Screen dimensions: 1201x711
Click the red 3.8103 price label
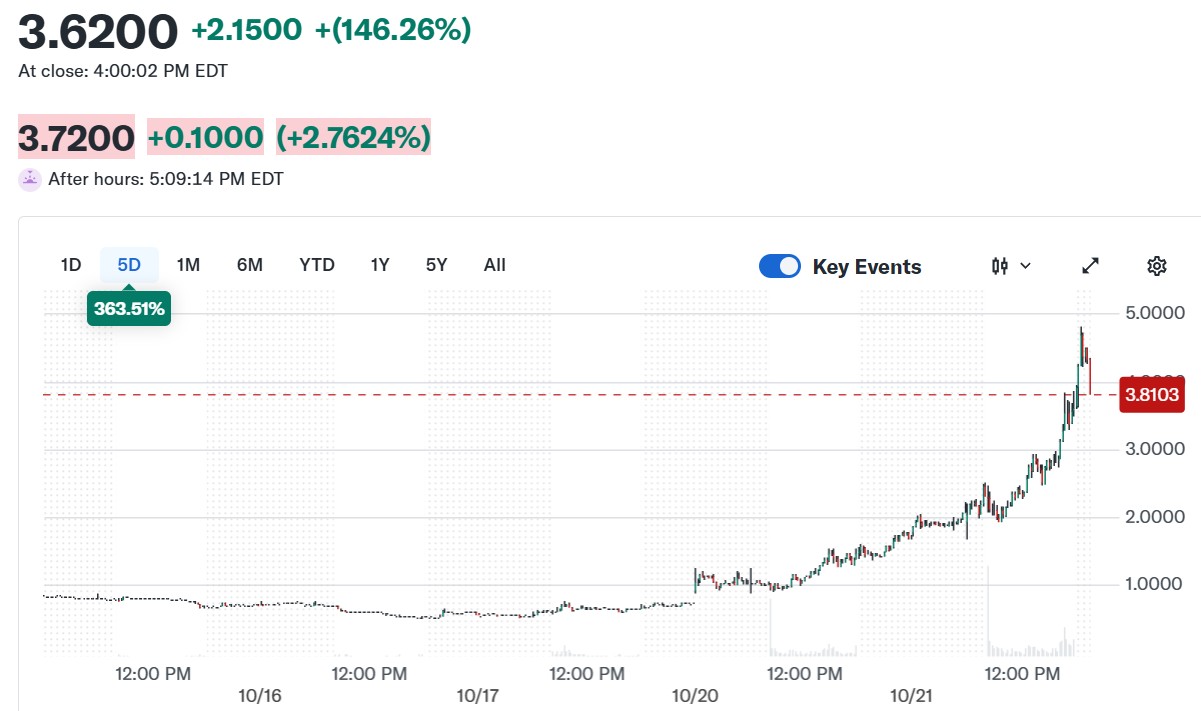1152,395
